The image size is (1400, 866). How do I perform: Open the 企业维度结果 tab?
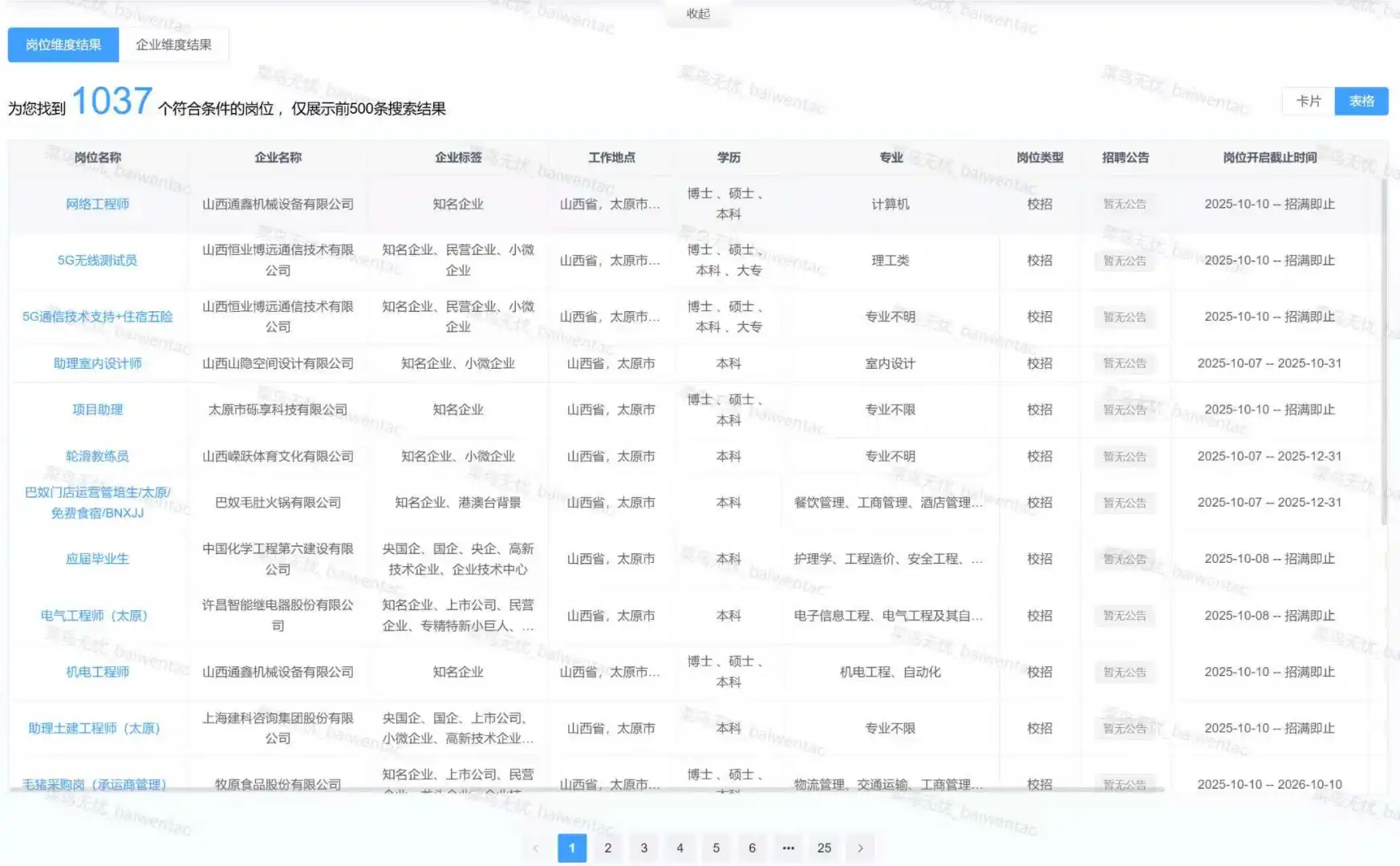click(x=175, y=45)
